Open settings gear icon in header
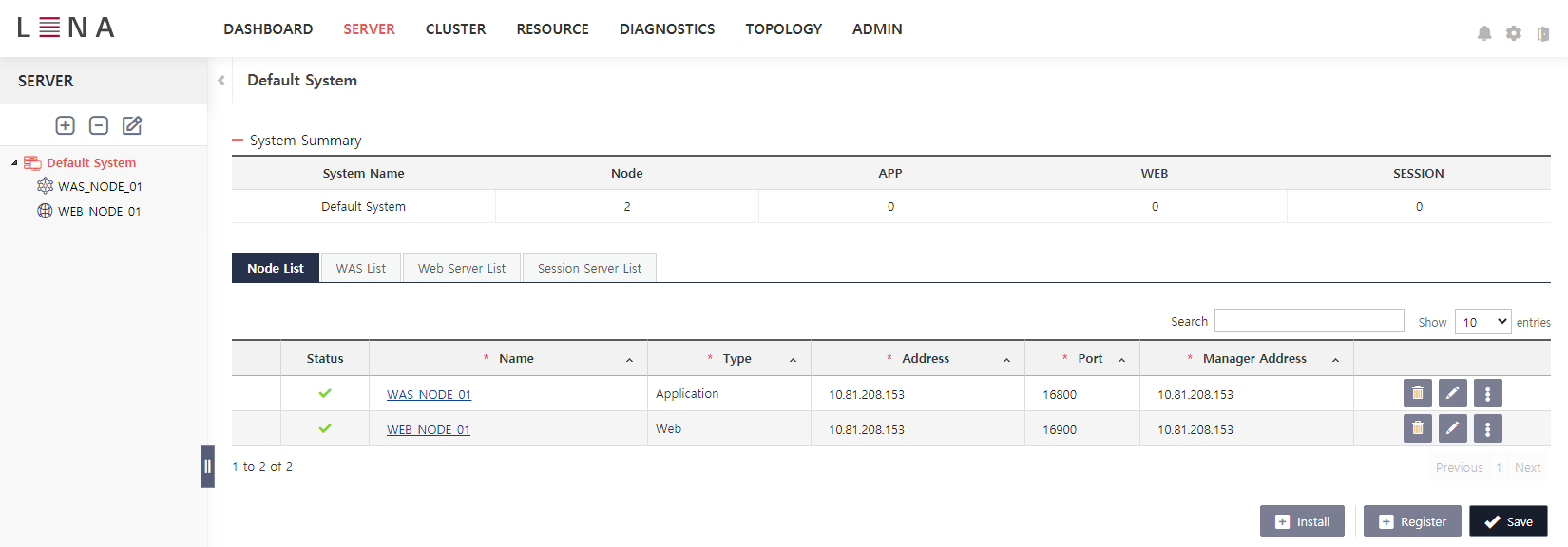Image resolution: width=1568 pixels, height=547 pixels. tap(1514, 33)
